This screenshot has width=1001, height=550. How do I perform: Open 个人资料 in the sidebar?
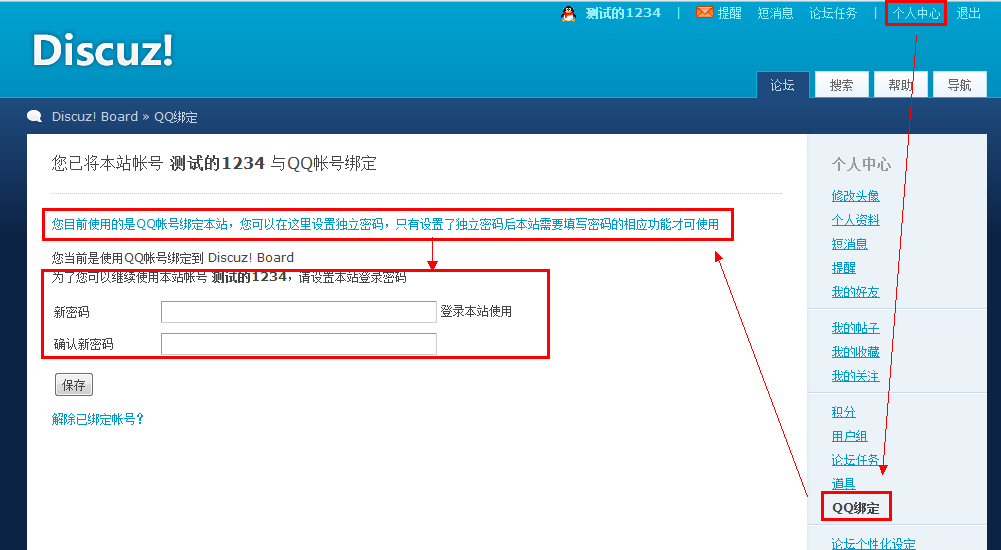855,220
